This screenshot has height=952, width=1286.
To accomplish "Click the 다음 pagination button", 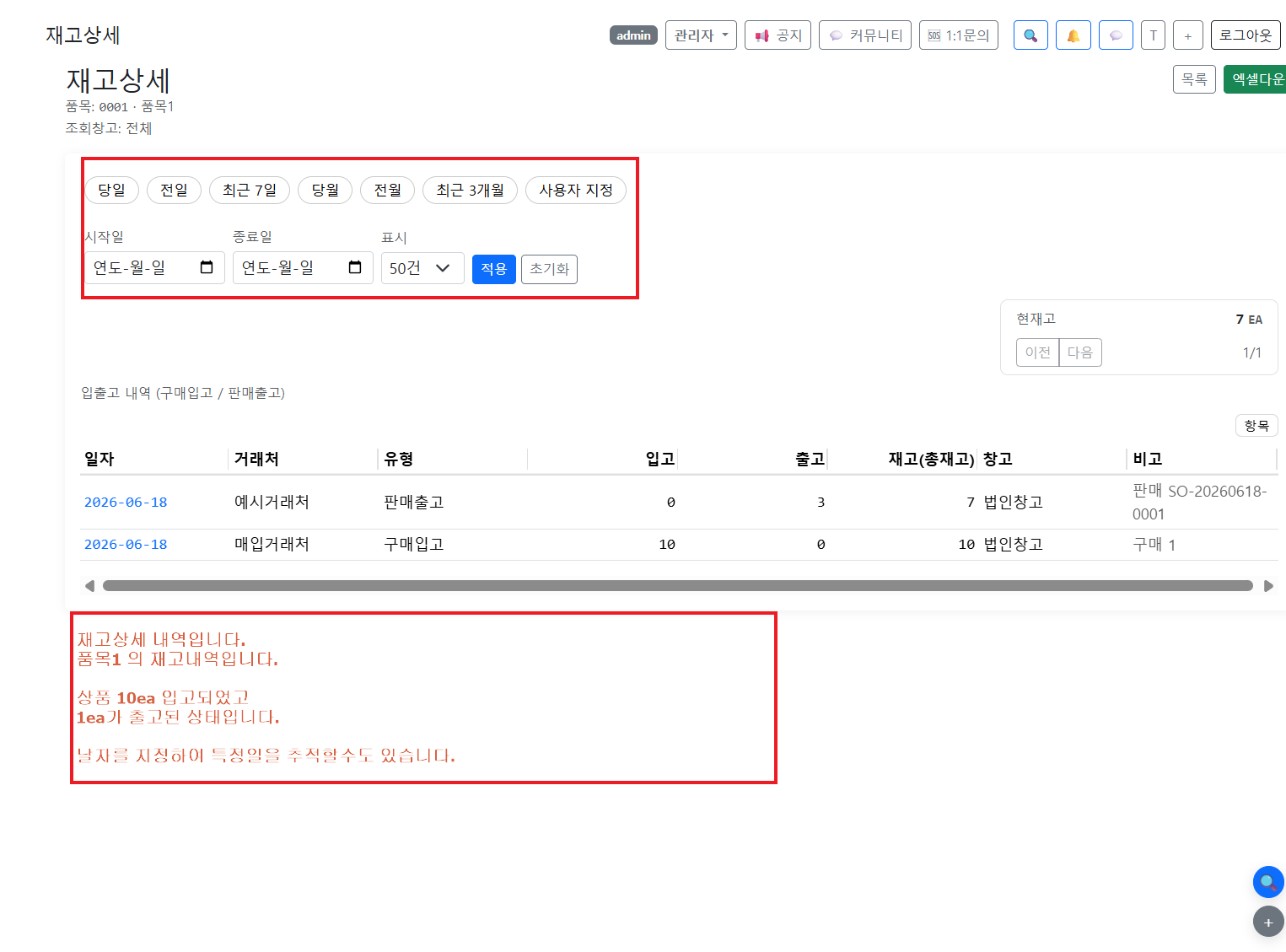I will pyautogui.click(x=1080, y=352).
